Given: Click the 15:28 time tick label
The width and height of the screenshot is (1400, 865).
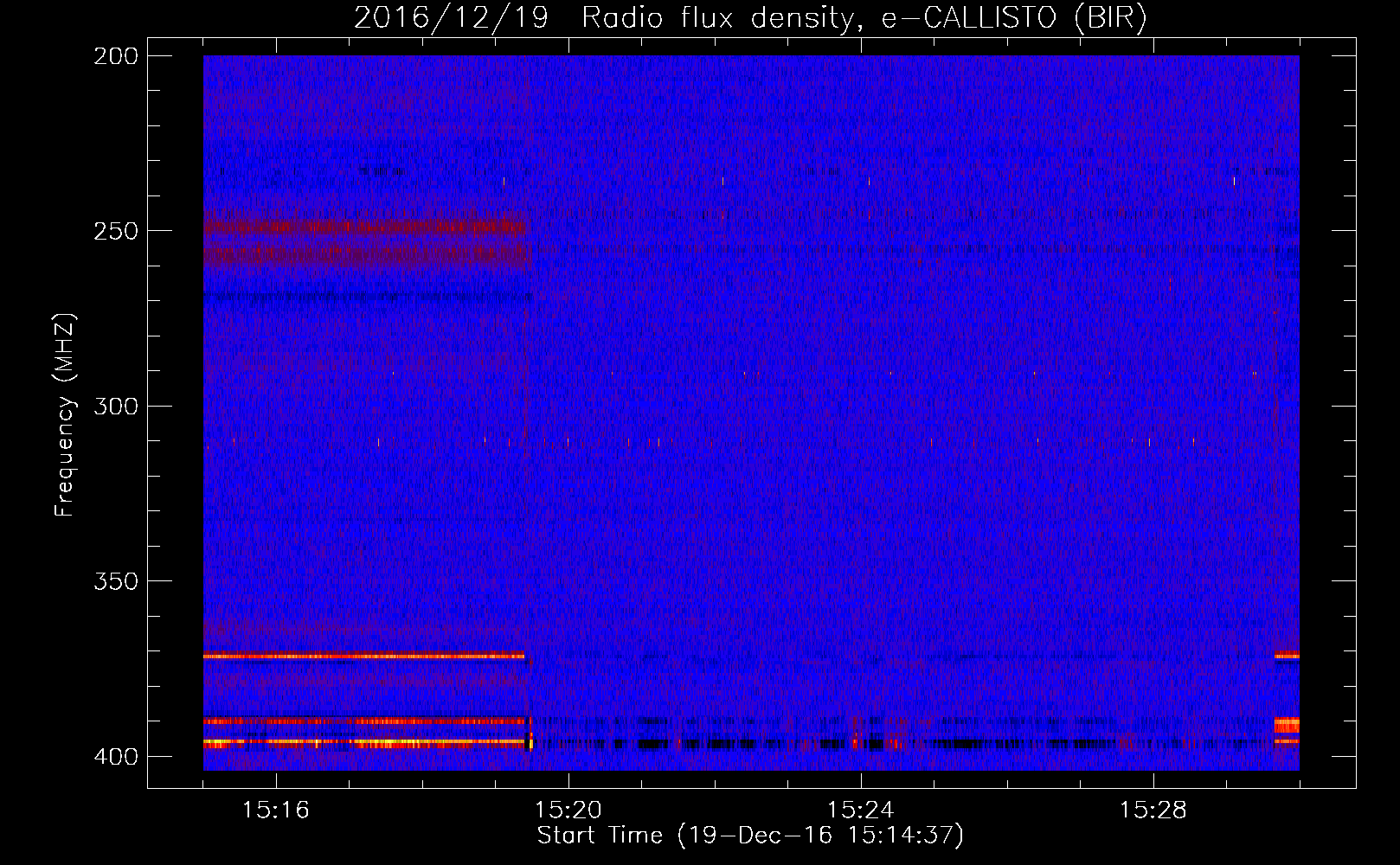Looking at the screenshot, I should [x=1153, y=811].
